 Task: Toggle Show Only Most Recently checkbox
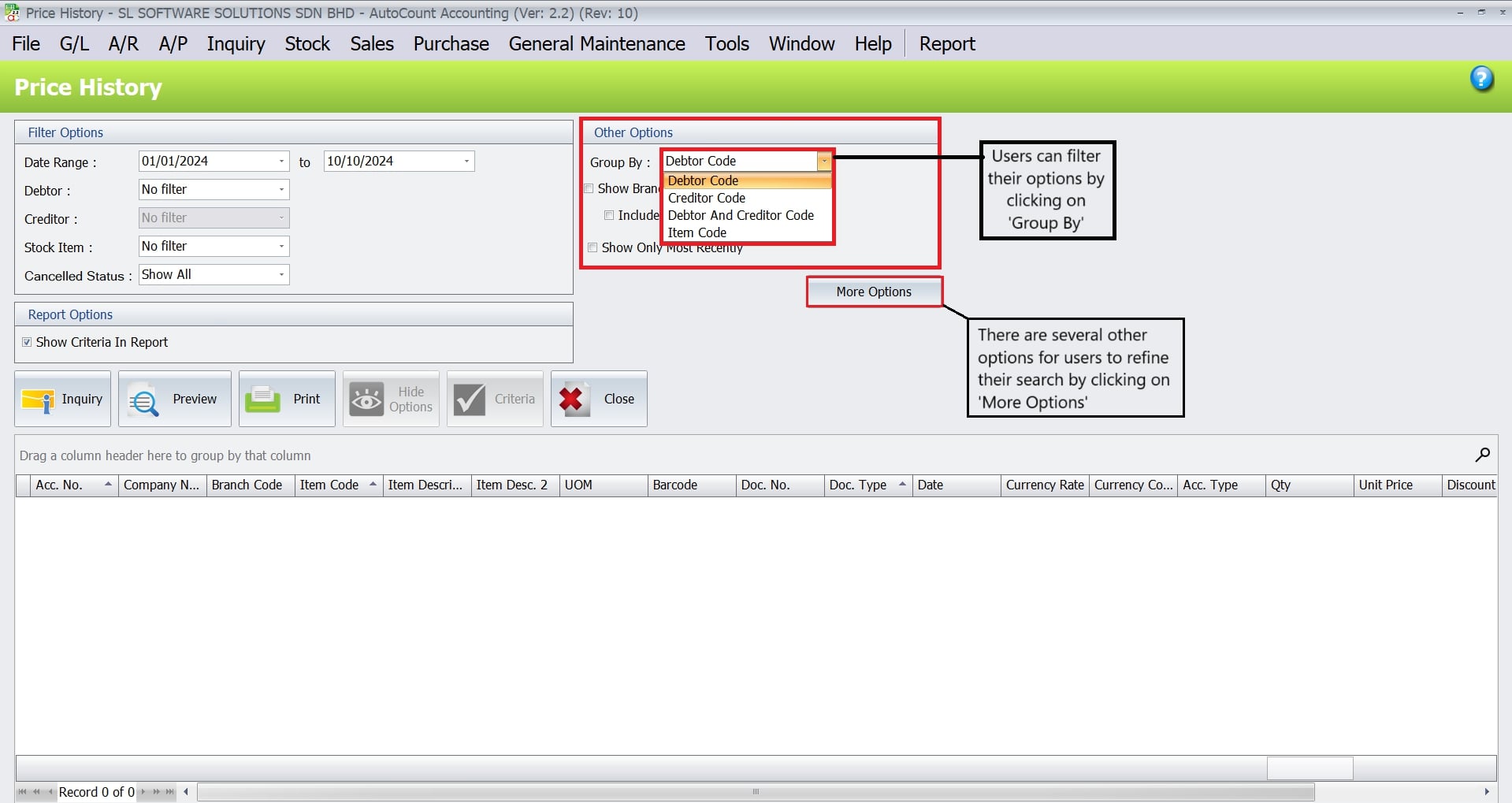(592, 247)
